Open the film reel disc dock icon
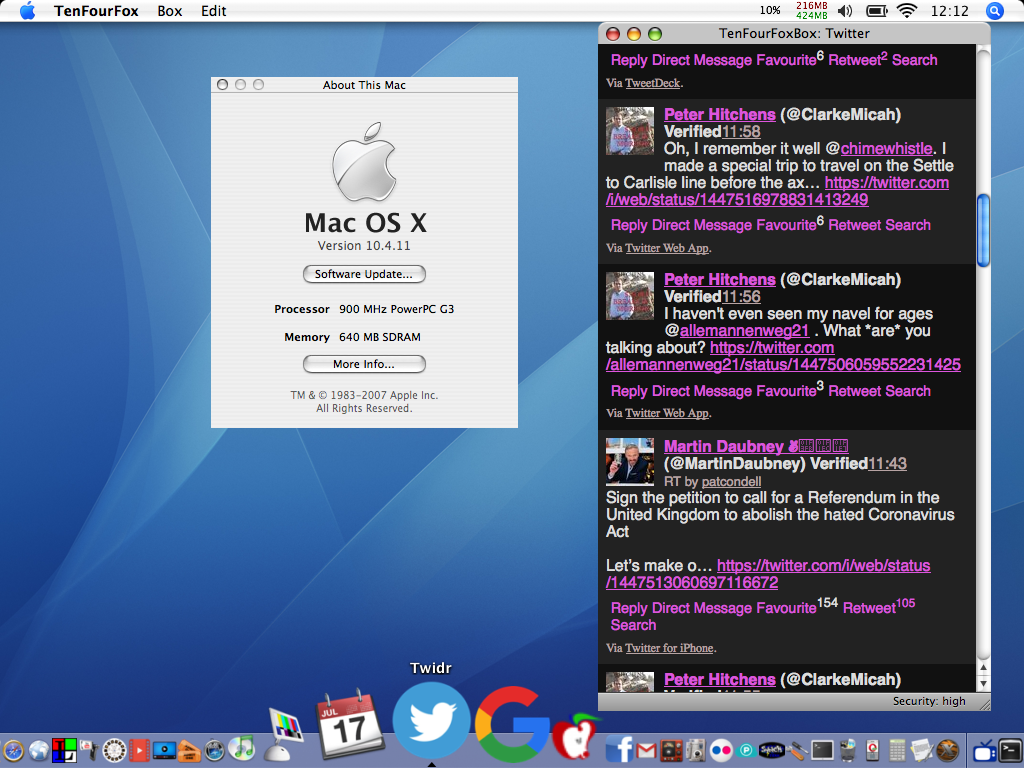Viewport: 1024px width, 768px height. point(114,750)
